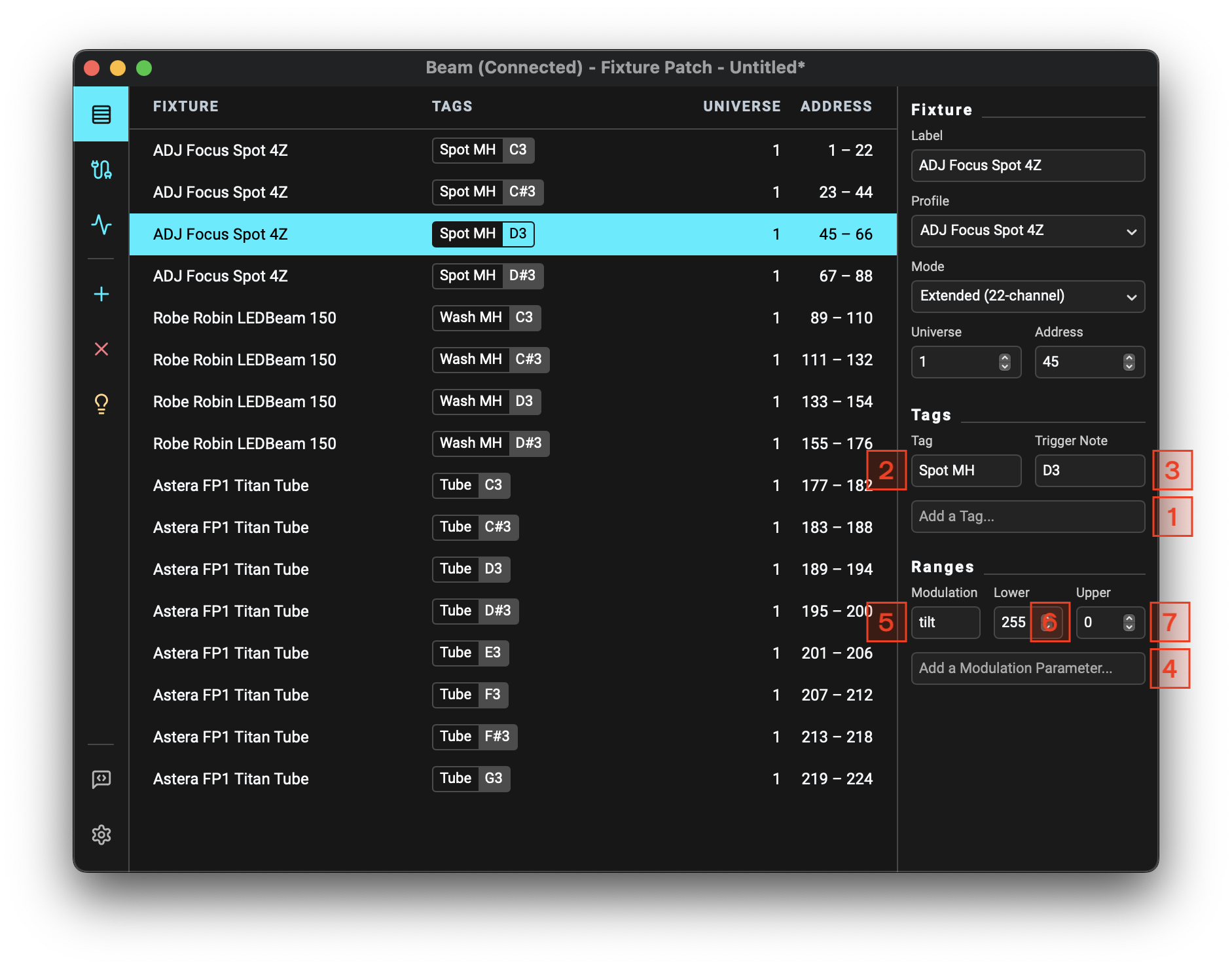This screenshot has height=969, width=1232.
Task: Select Astera FP1 Titan Tube at 219 – 224
Action: pyautogui.click(x=513, y=779)
